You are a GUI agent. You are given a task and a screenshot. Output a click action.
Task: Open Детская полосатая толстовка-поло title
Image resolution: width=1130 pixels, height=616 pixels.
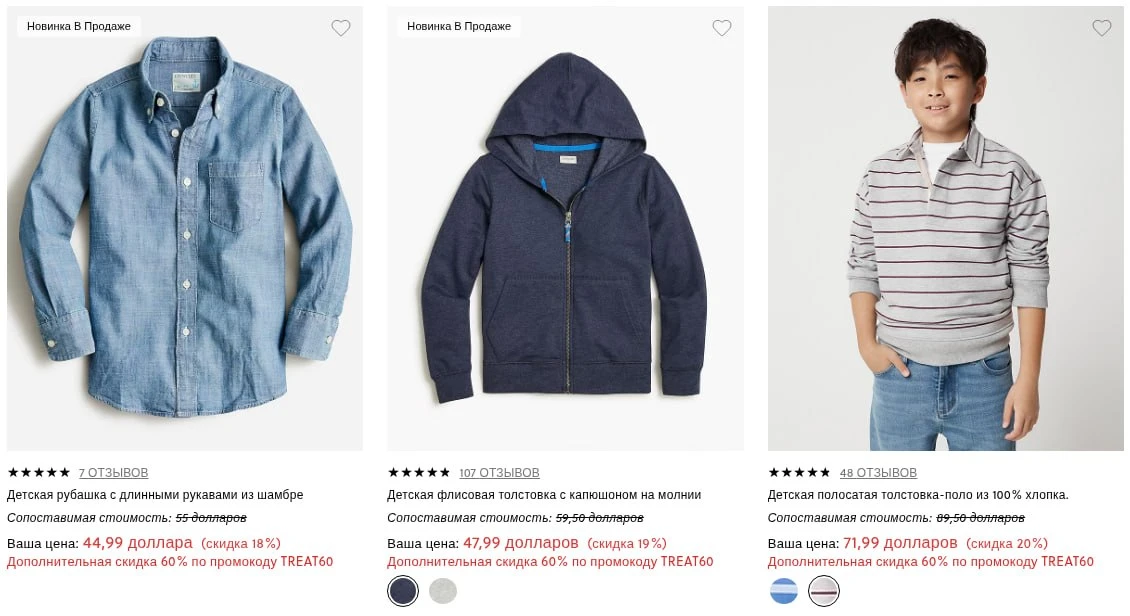coord(918,495)
